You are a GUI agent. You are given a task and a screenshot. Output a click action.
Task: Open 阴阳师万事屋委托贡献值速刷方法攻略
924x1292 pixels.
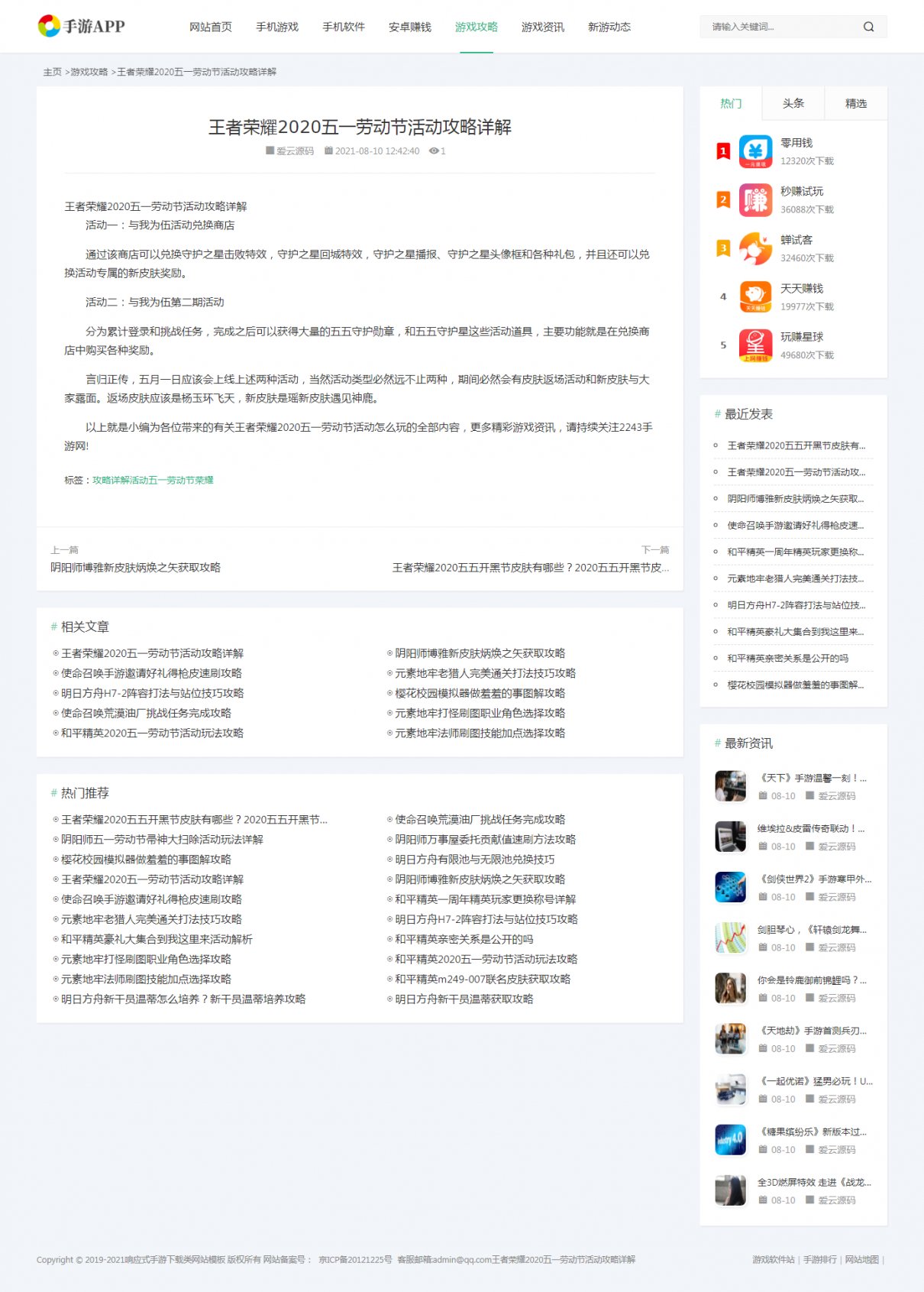(x=485, y=840)
